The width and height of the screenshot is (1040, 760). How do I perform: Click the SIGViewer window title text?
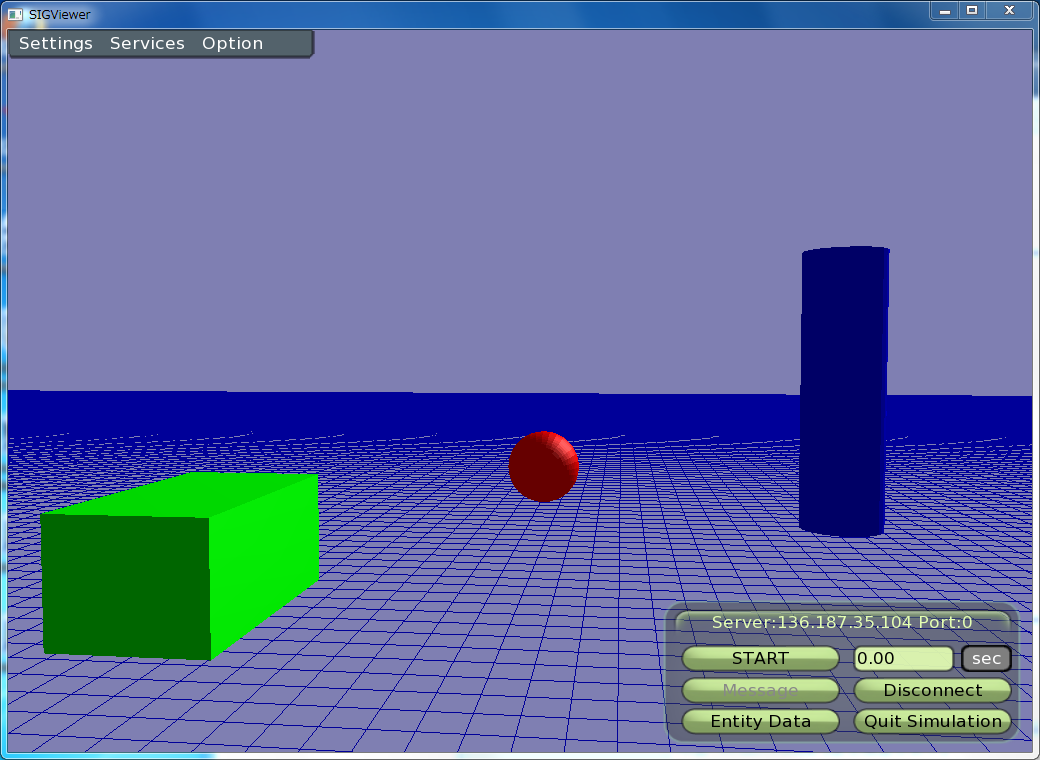point(60,14)
